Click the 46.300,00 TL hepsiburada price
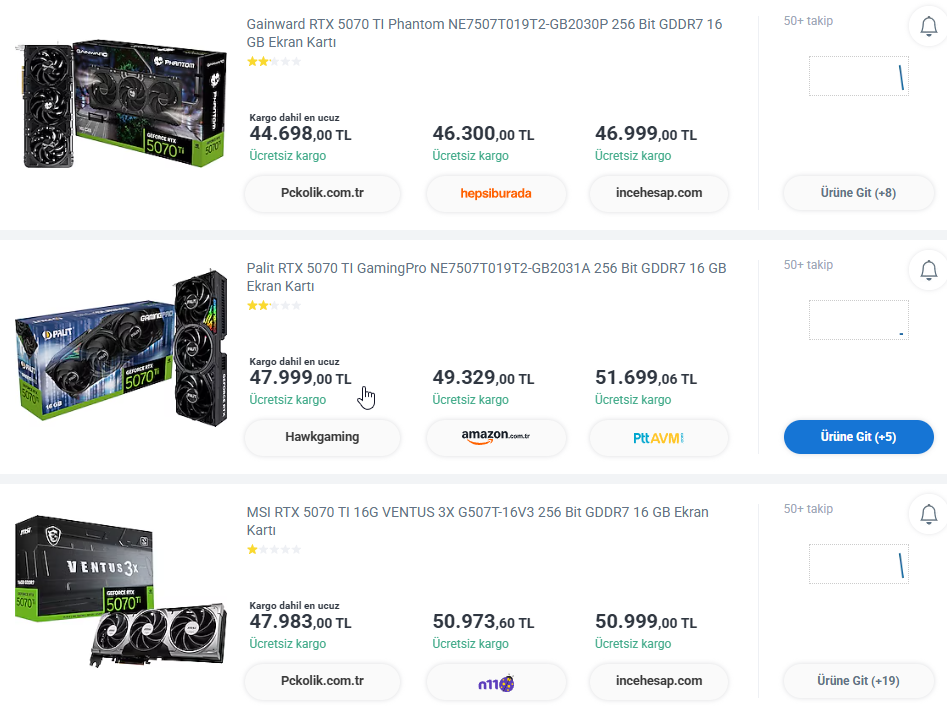Screen dimensions: 947x706 coord(483,133)
